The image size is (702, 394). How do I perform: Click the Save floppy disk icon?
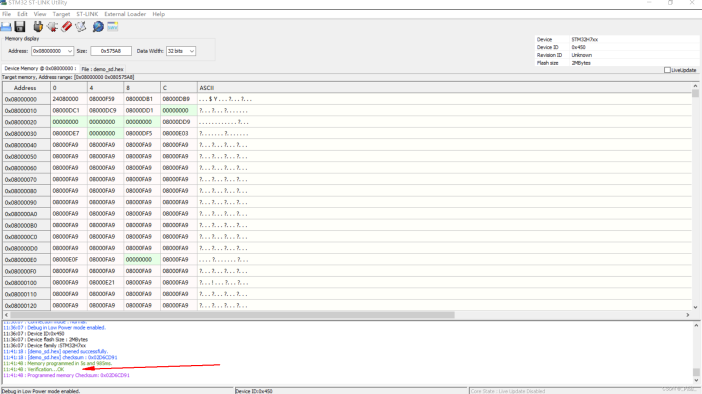tap(20, 27)
